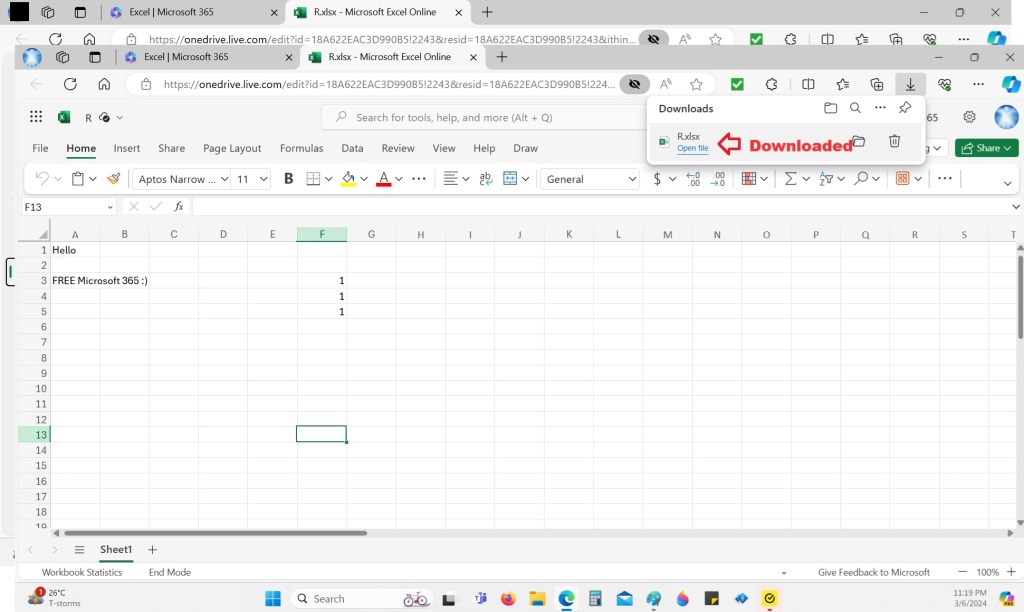Image resolution: width=1024 pixels, height=612 pixels.
Task: Search downloads using the magnifier icon
Action: [855, 108]
